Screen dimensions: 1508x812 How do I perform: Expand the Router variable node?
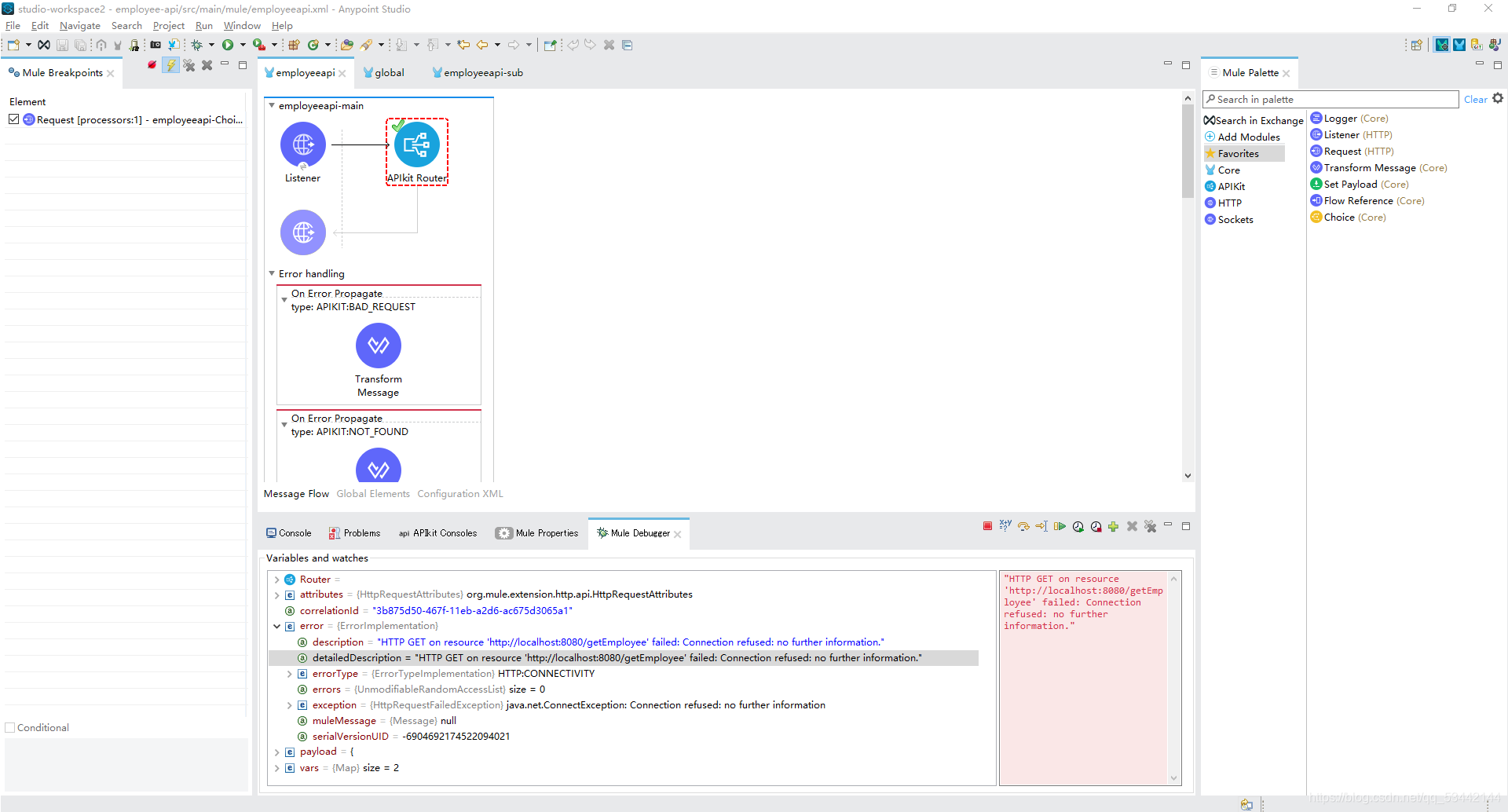tap(276, 580)
